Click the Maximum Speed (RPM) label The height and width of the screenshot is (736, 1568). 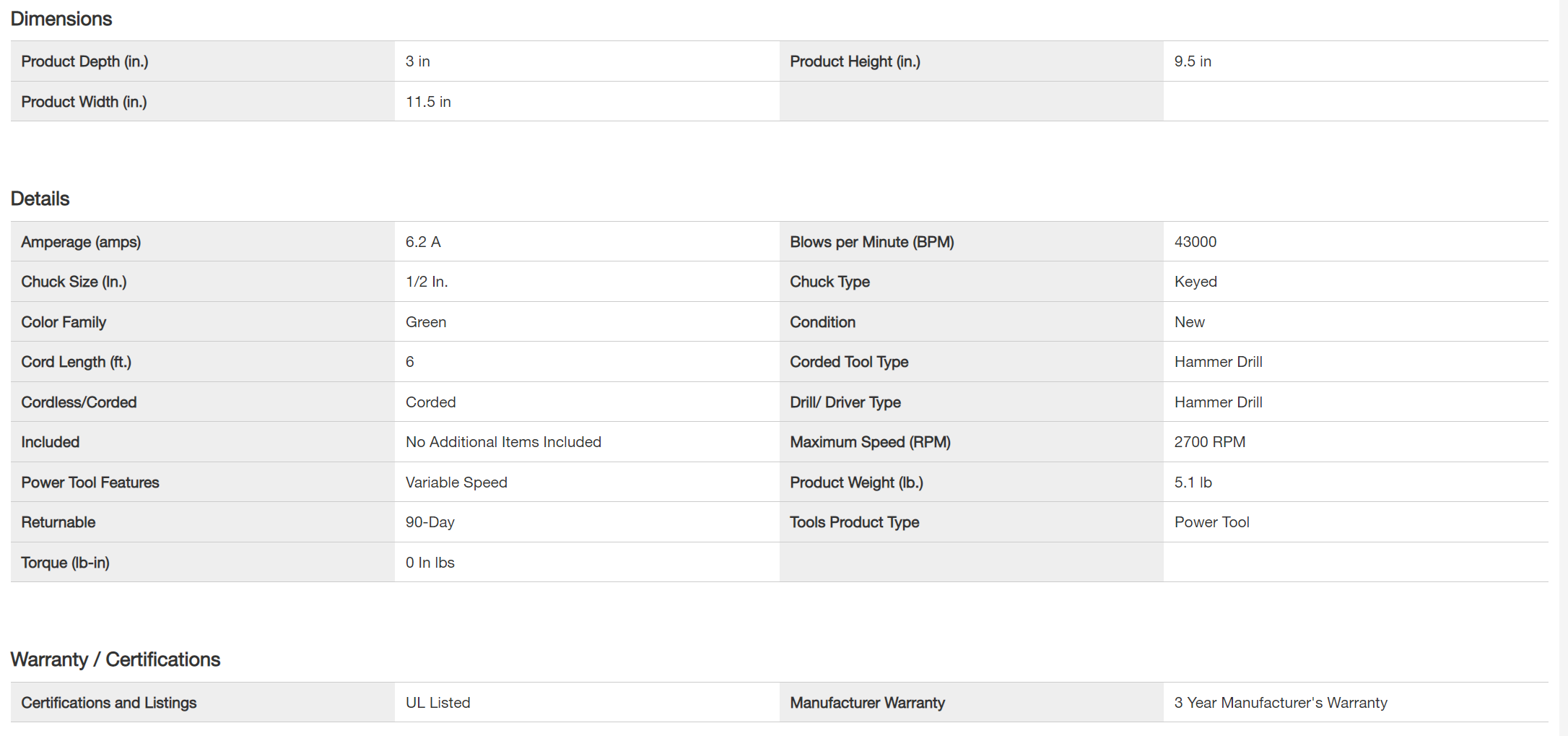(x=870, y=442)
